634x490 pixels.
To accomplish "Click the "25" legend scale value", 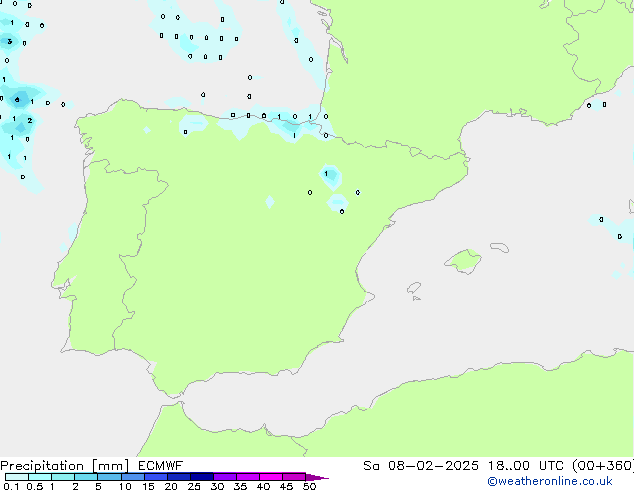I will [x=194, y=486].
